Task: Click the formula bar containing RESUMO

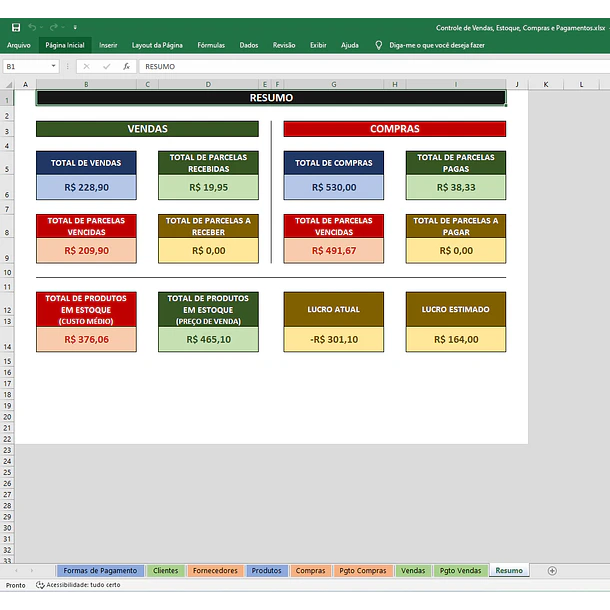Action: [x=373, y=67]
